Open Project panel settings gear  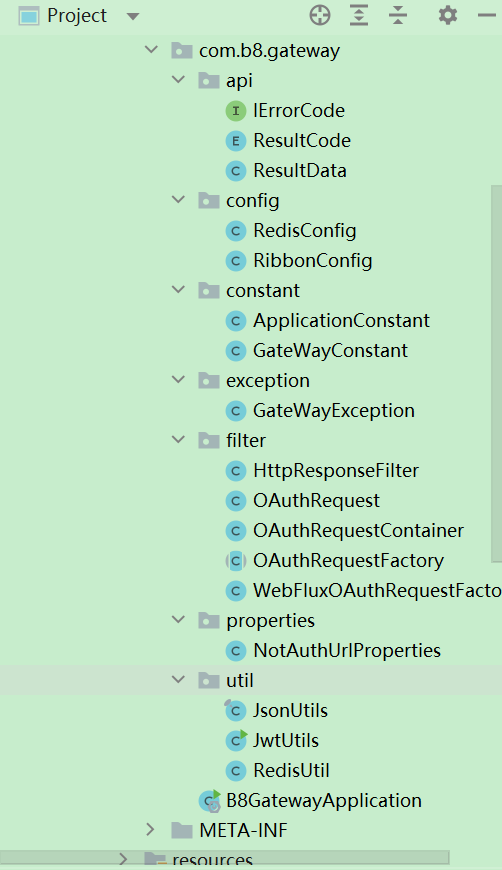[x=448, y=16]
